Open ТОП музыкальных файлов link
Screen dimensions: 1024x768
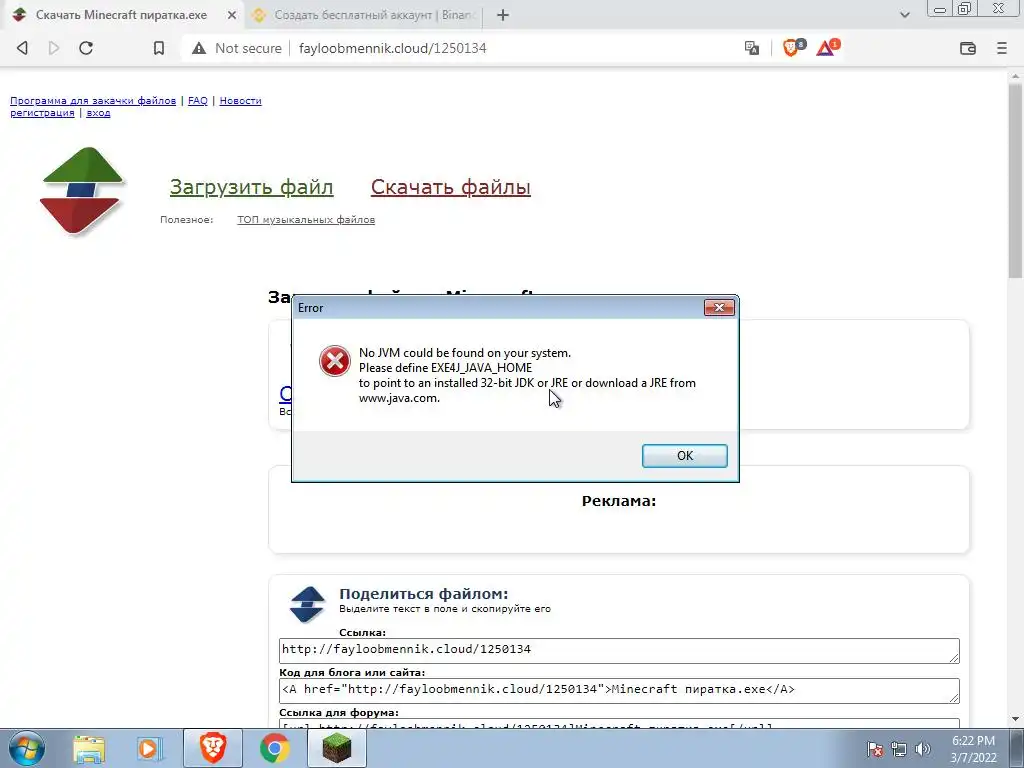[x=306, y=219]
